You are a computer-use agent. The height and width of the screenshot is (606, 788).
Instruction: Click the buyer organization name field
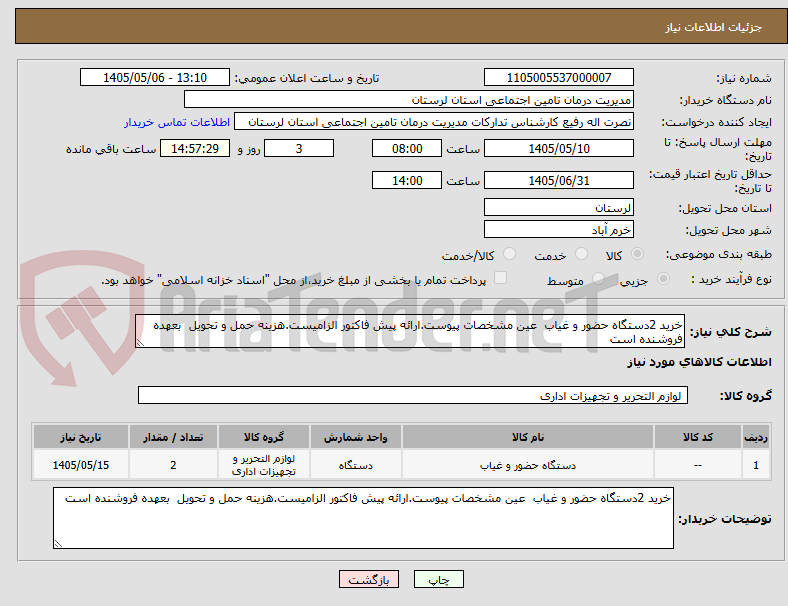[409, 99]
